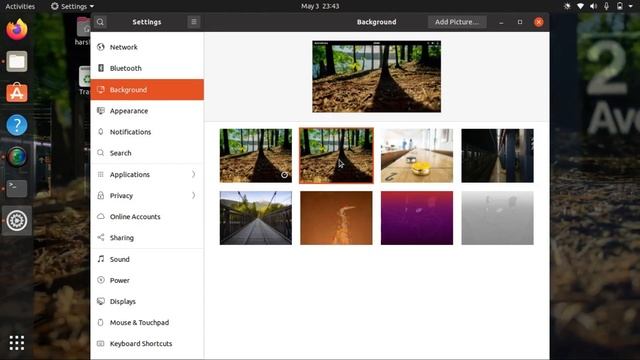This screenshot has width=640, height=360.
Task: Open the Bluetooth settings panel
Action: (x=147, y=68)
